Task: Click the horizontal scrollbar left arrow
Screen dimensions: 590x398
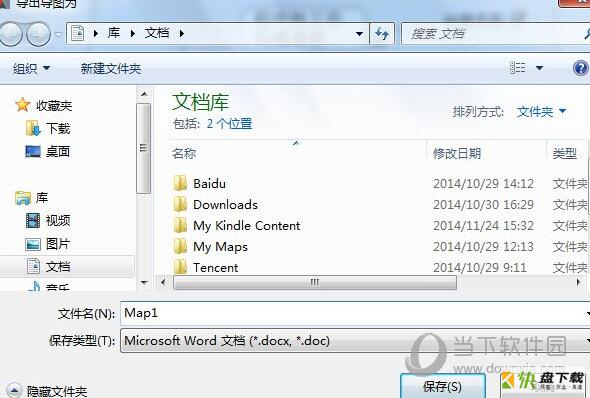Action: click(163, 282)
